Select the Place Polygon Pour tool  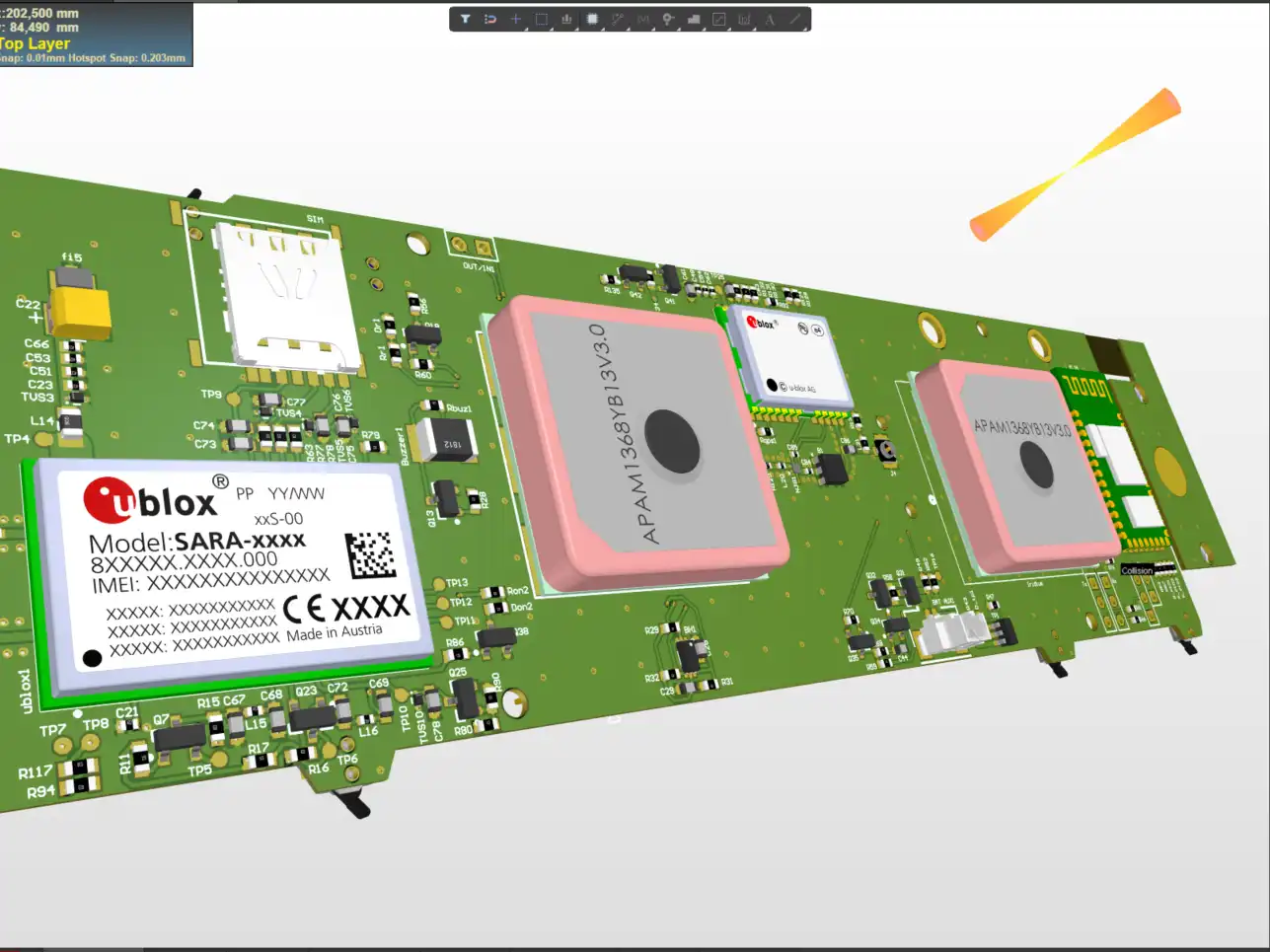(x=694, y=19)
